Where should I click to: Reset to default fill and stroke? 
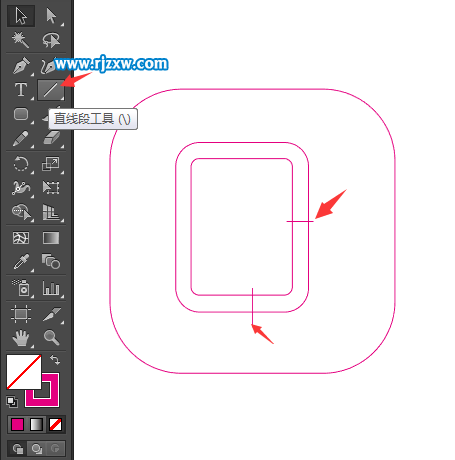point(12,402)
